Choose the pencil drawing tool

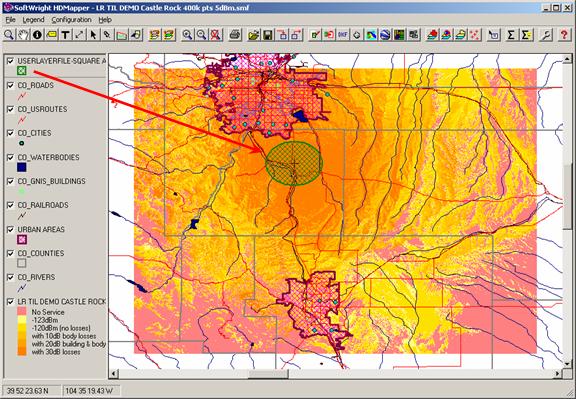107,35
